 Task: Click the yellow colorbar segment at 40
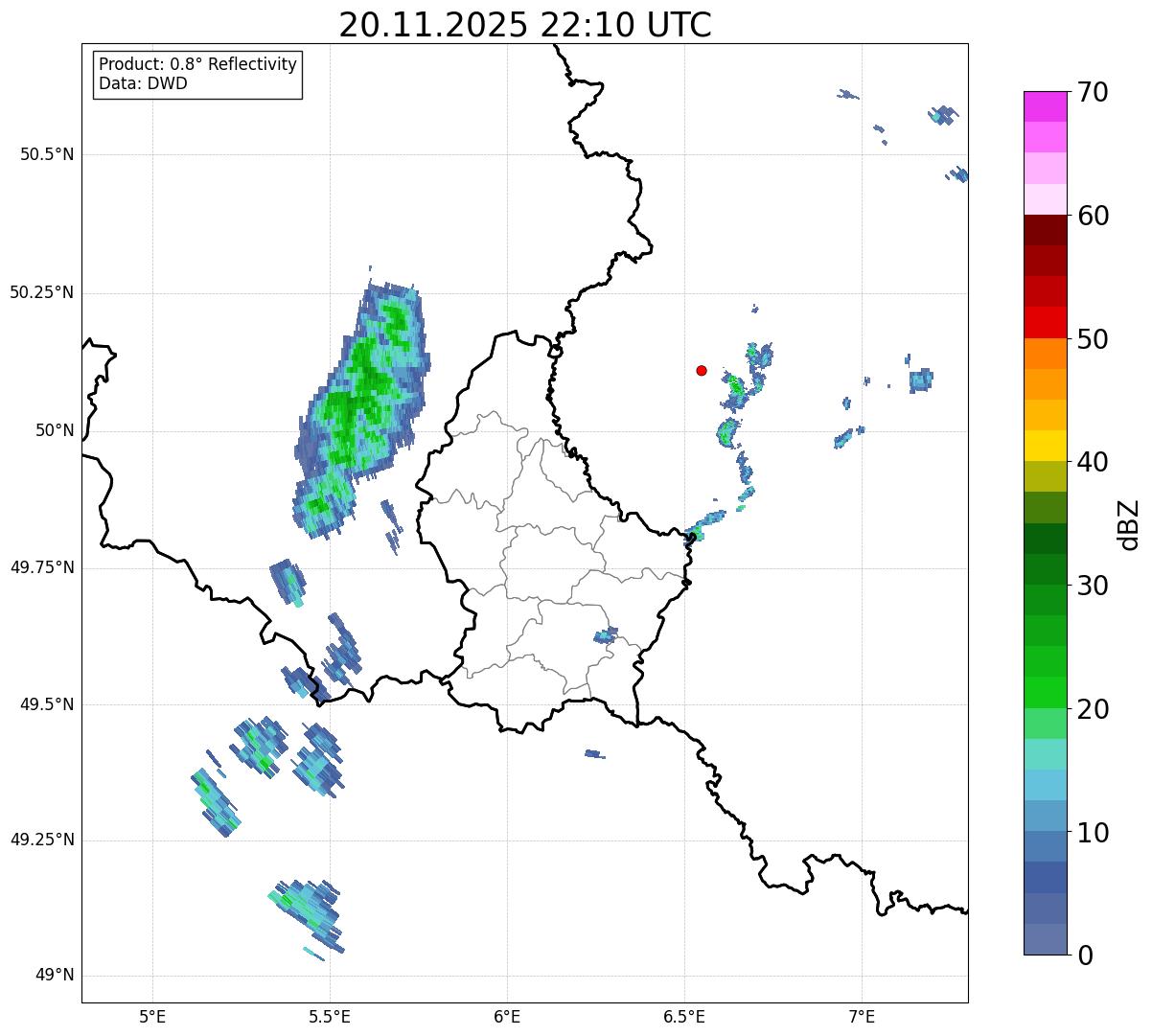(1046, 447)
